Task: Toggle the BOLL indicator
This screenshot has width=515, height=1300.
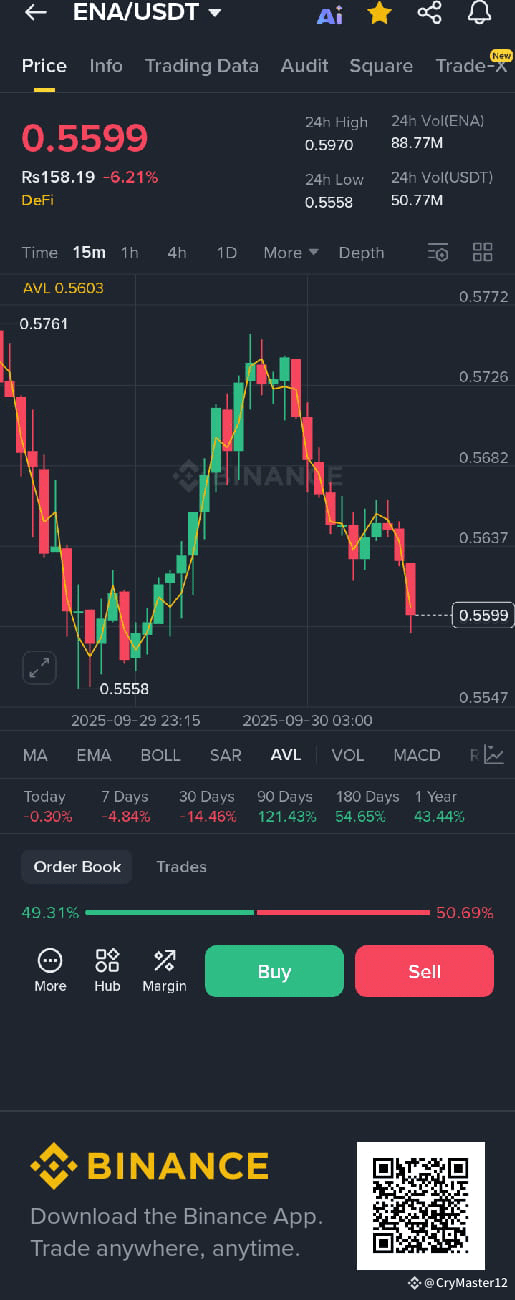Action: point(160,755)
